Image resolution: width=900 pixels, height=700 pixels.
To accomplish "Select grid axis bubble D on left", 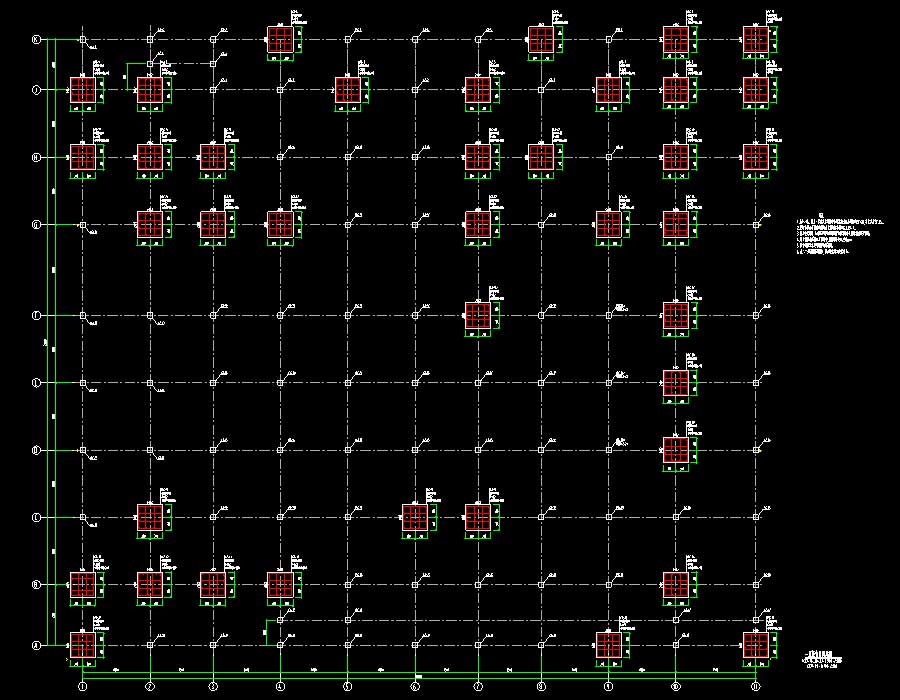I will (37, 450).
